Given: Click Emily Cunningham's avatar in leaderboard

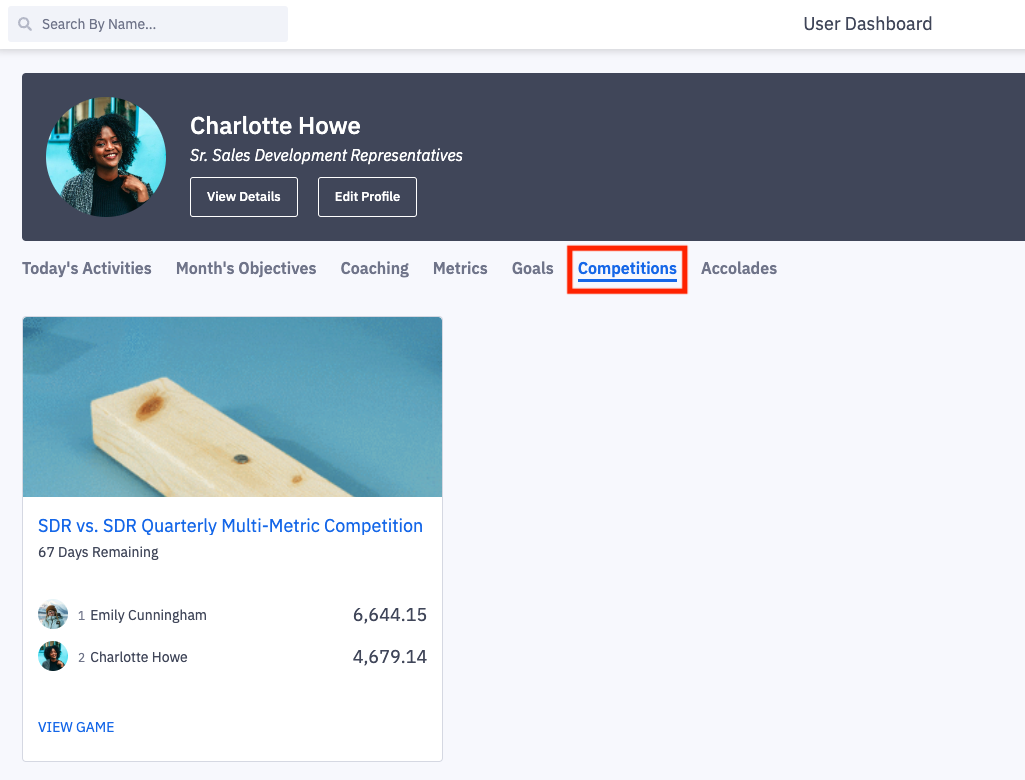Looking at the screenshot, I should tap(53, 615).
